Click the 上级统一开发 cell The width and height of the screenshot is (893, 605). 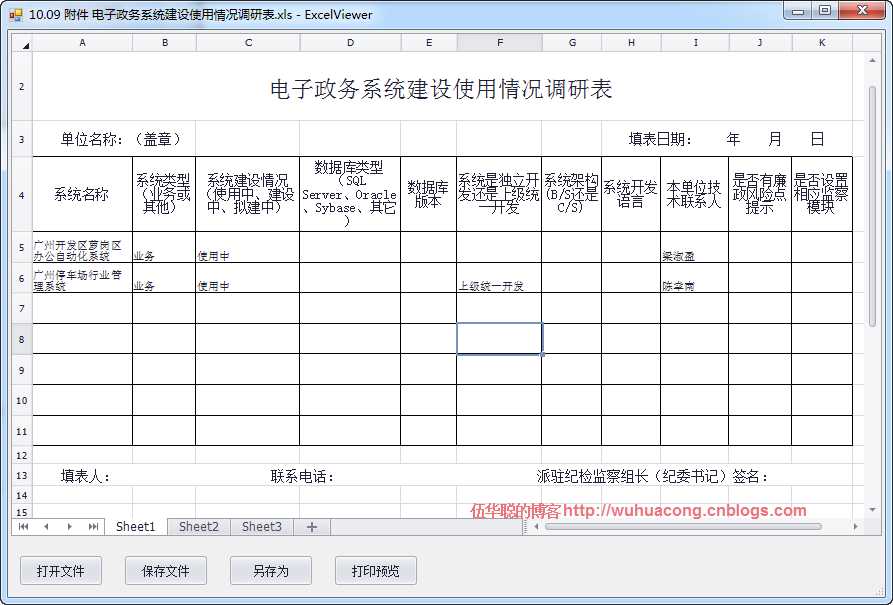tap(499, 278)
